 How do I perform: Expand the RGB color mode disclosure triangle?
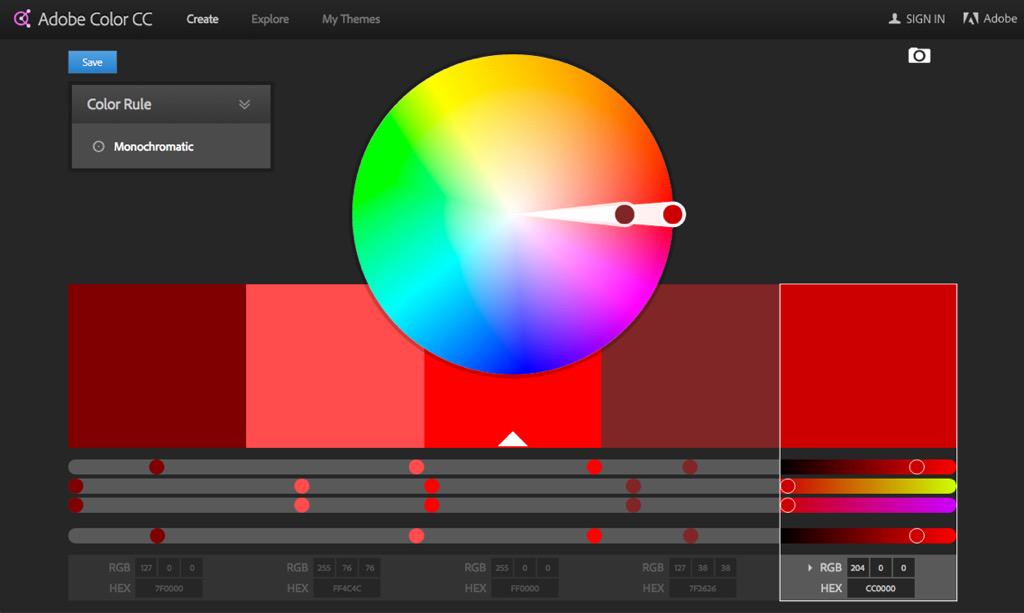(x=810, y=568)
